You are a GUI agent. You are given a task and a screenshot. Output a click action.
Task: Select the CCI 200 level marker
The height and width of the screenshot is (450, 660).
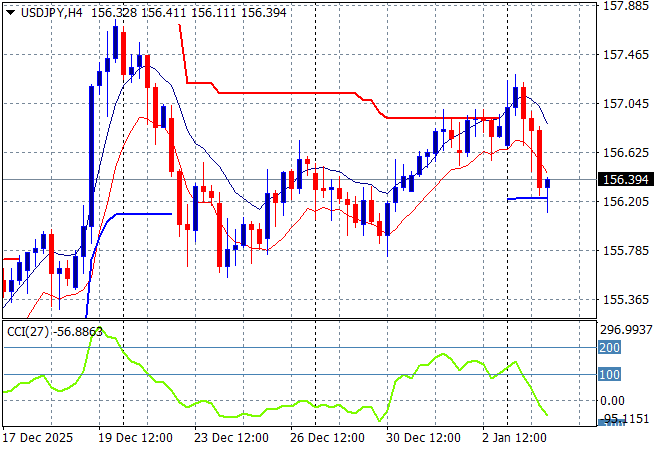(x=609, y=347)
